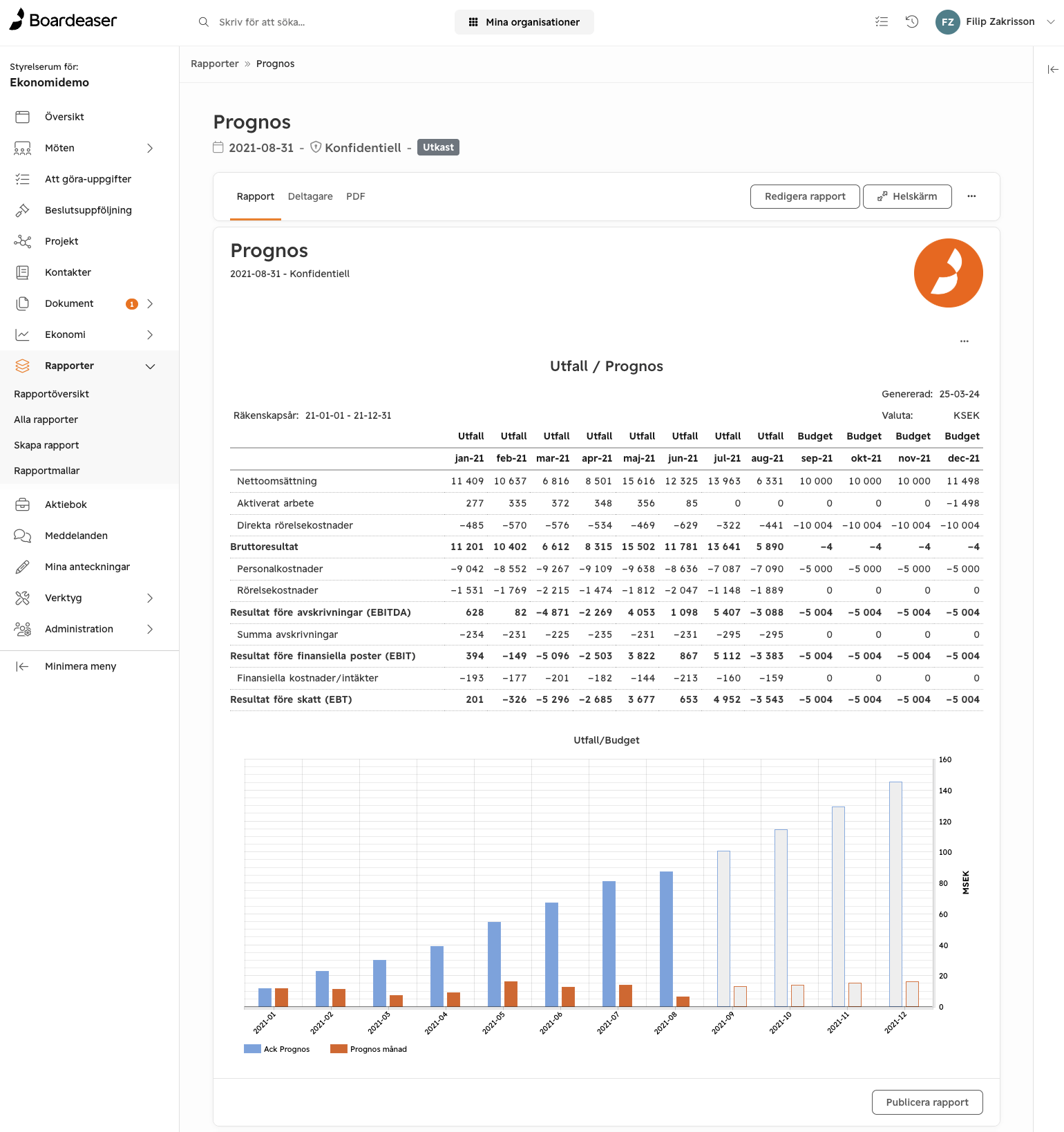This screenshot has width=1064, height=1132.
Task: Open the three-dot menu beside Helskärm
Action: pos(971,196)
